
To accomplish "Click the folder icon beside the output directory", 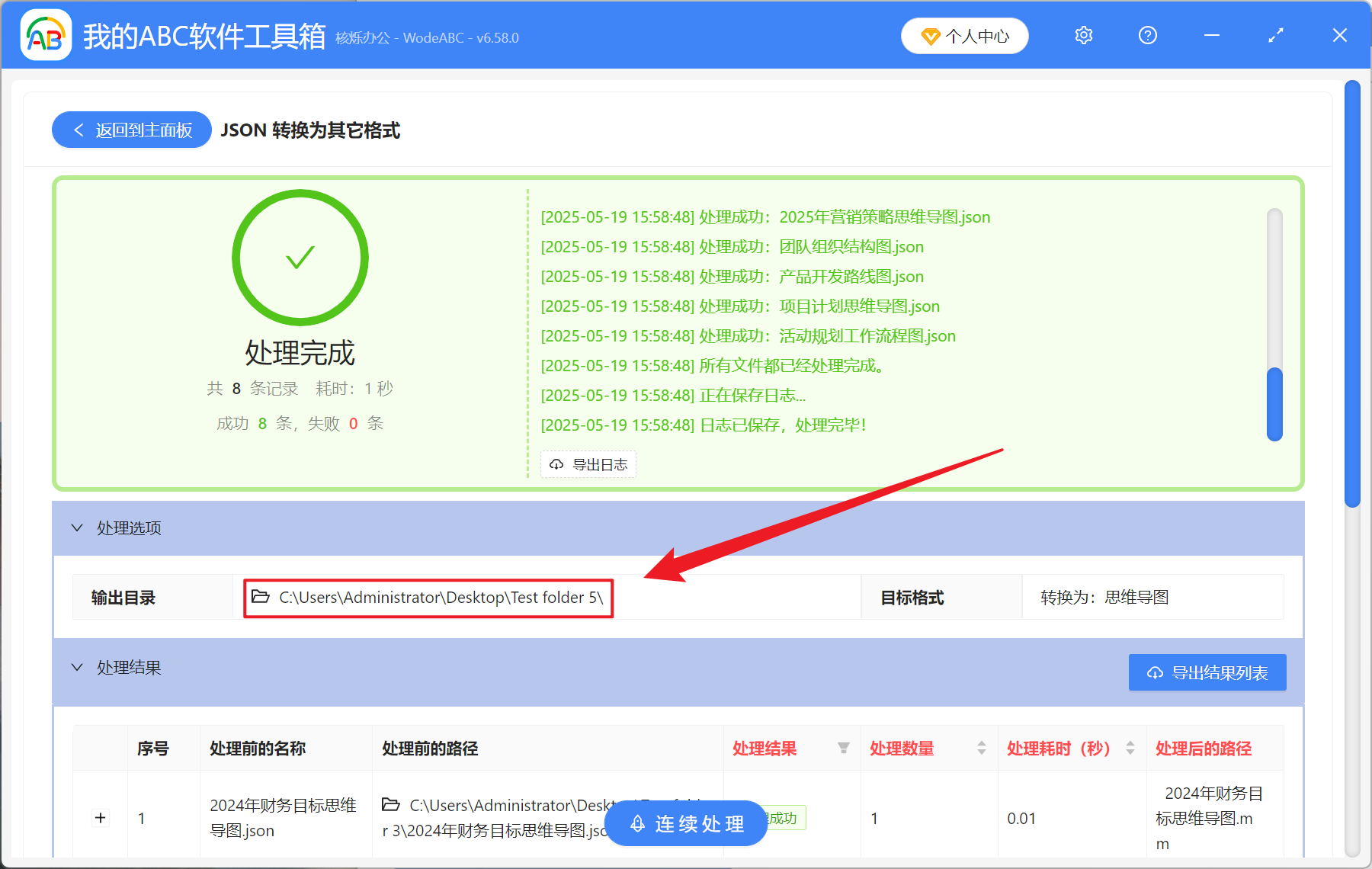I will (259, 597).
